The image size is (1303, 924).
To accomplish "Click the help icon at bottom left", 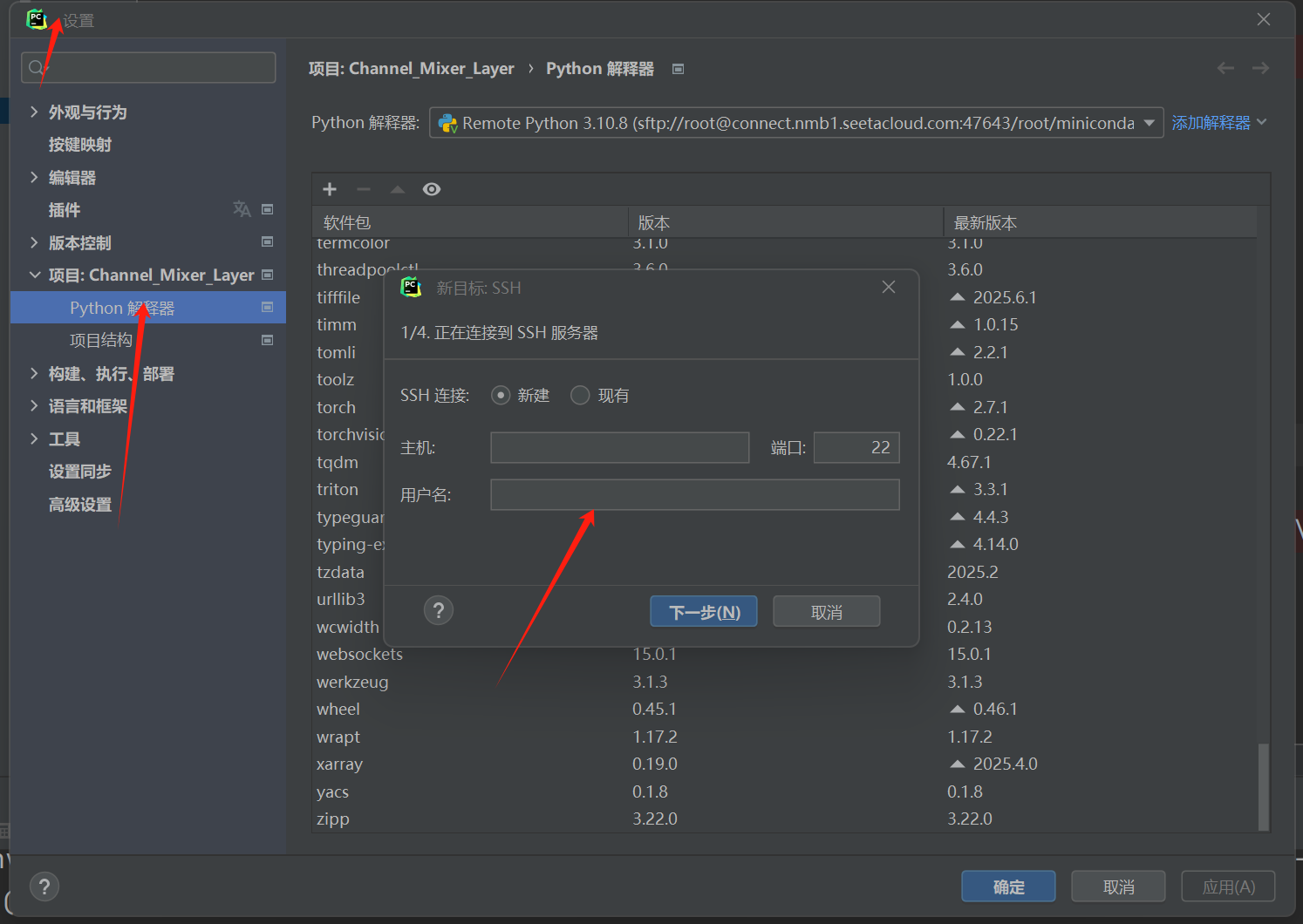I will [x=44, y=886].
